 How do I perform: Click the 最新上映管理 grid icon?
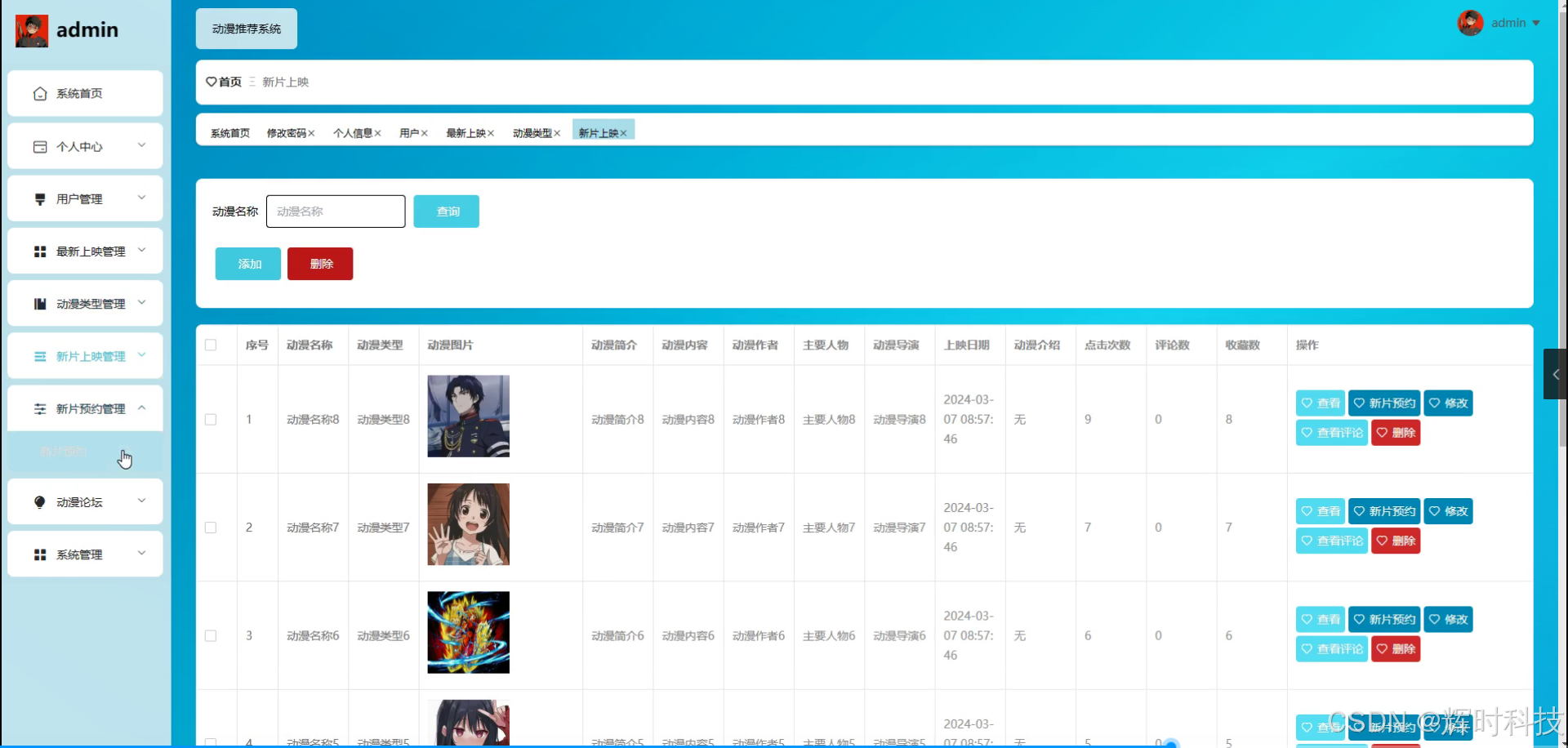click(x=40, y=252)
